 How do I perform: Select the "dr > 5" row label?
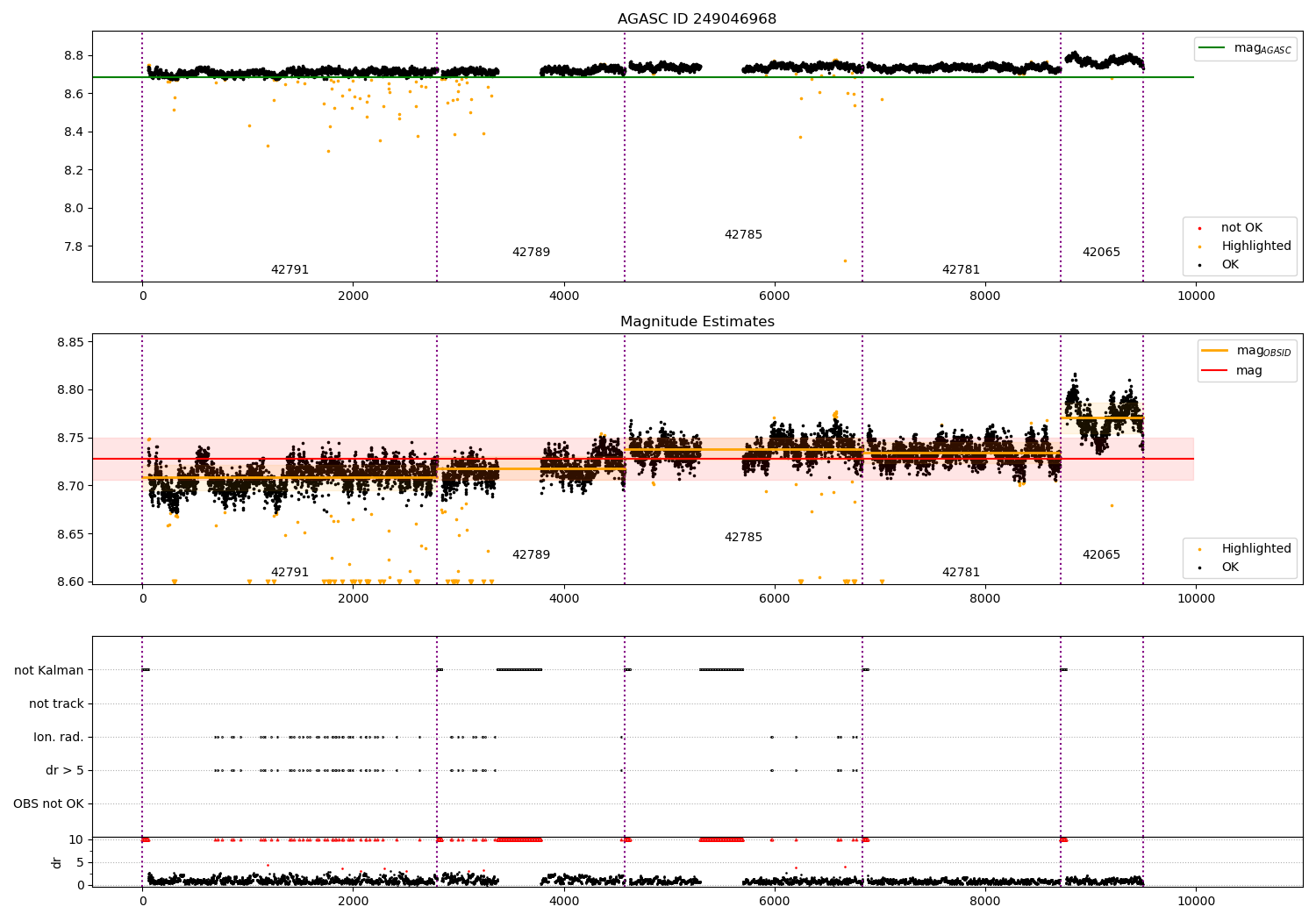pyautogui.click(x=65, y=770)
